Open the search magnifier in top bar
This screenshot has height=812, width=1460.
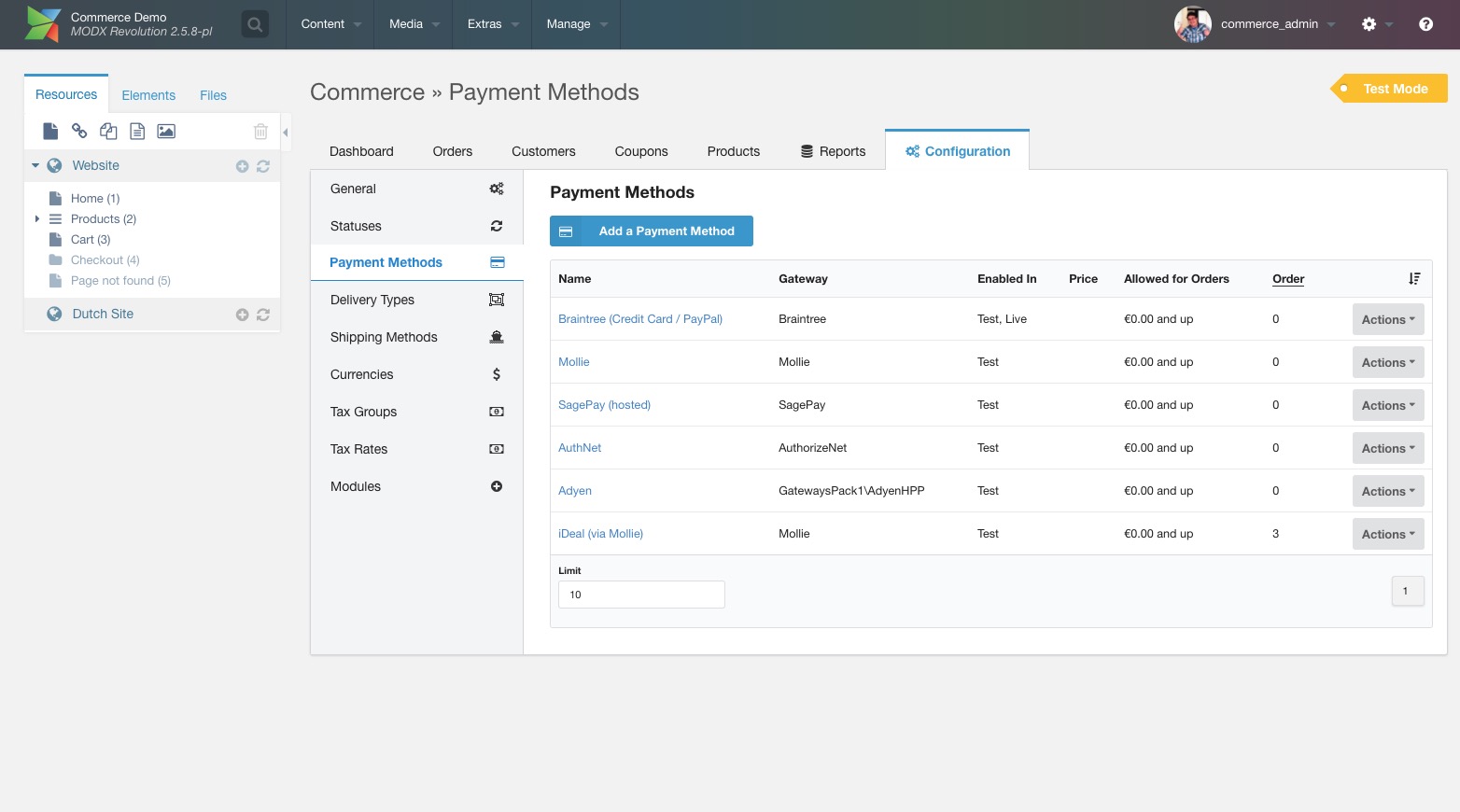click(255, 24)
